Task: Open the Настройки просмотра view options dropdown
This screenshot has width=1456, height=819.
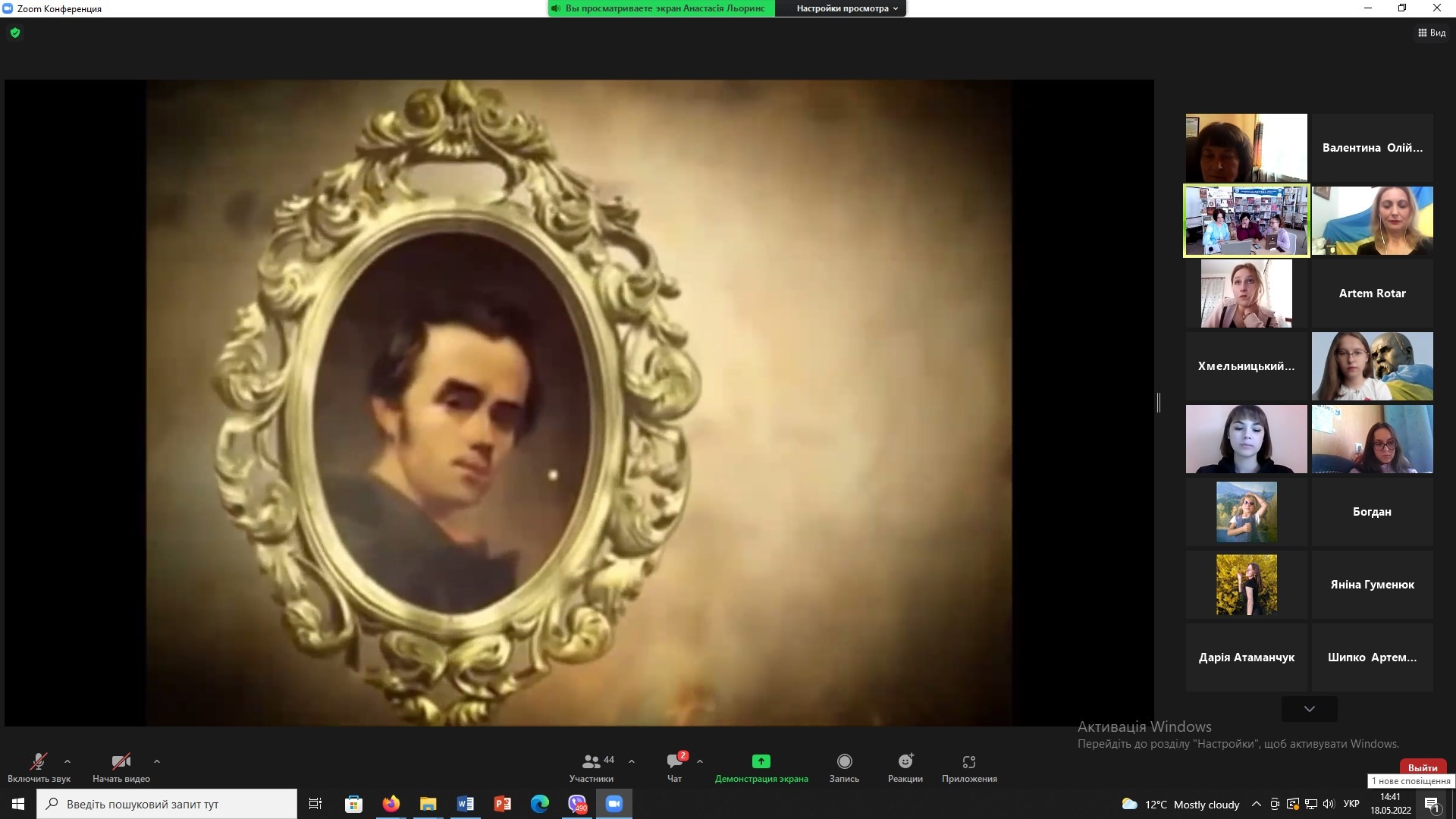Action: click(x=846, y=8)
